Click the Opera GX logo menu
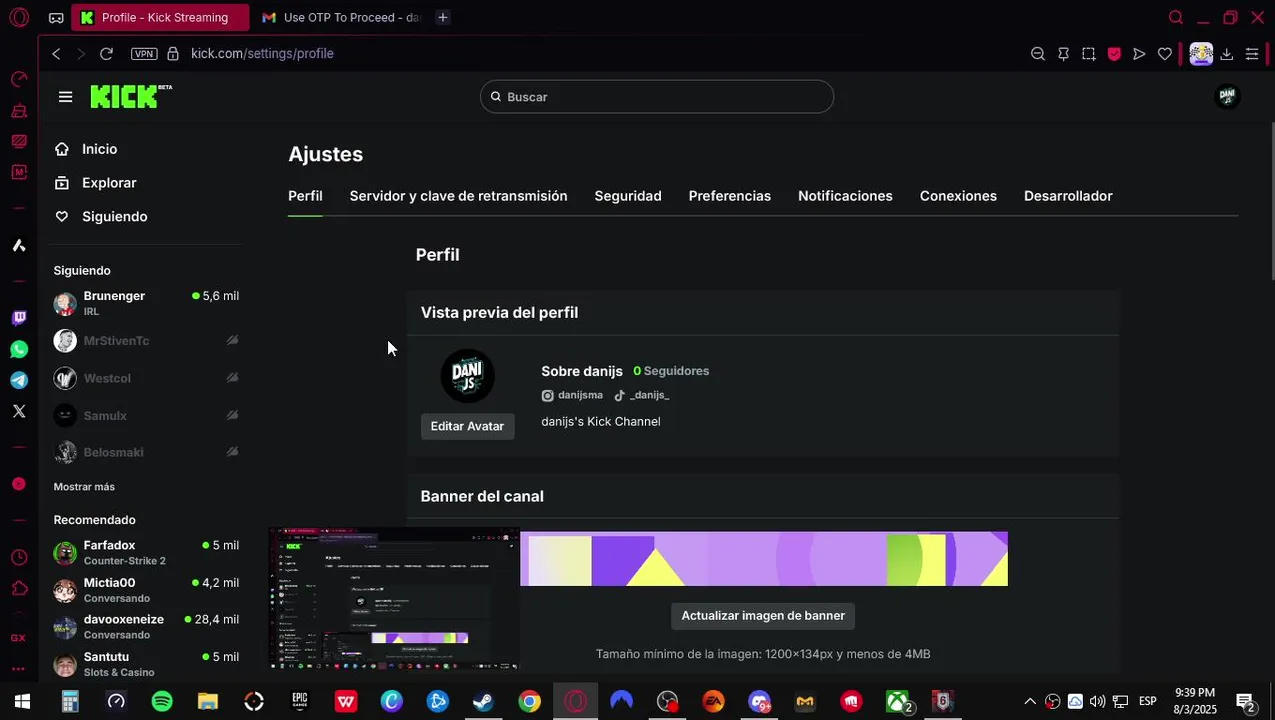Image resolution: width=1275 pixels, height=720 pixels. click(x=19, y=17)
